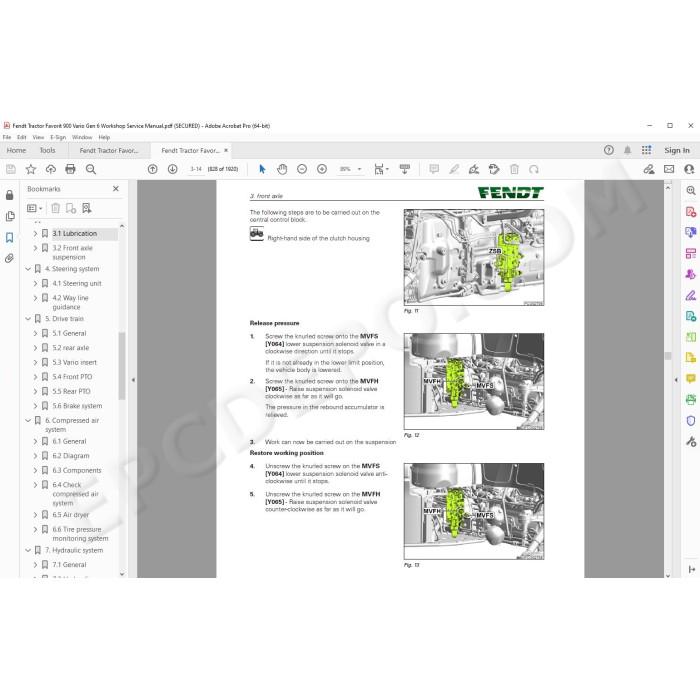Open the File menu
Viewport: 700px width, 700px height.
[7, 138]
